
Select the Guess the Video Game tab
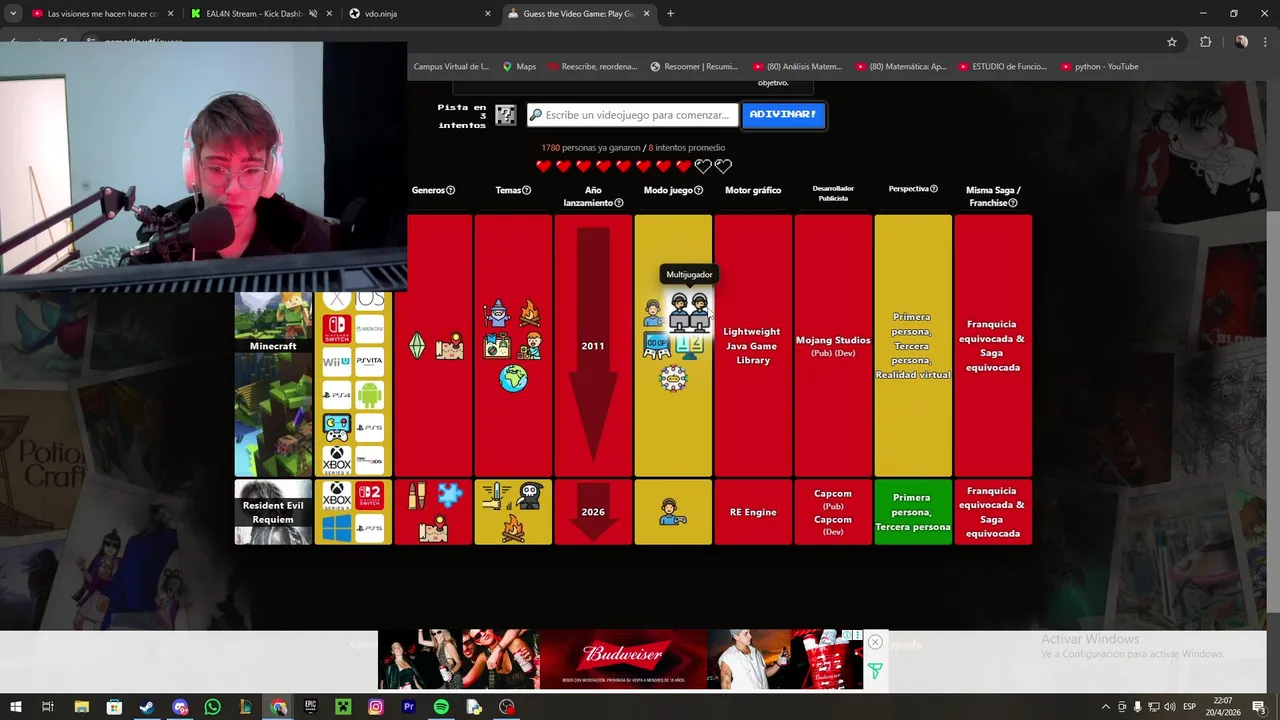click(x=579, y=14)
